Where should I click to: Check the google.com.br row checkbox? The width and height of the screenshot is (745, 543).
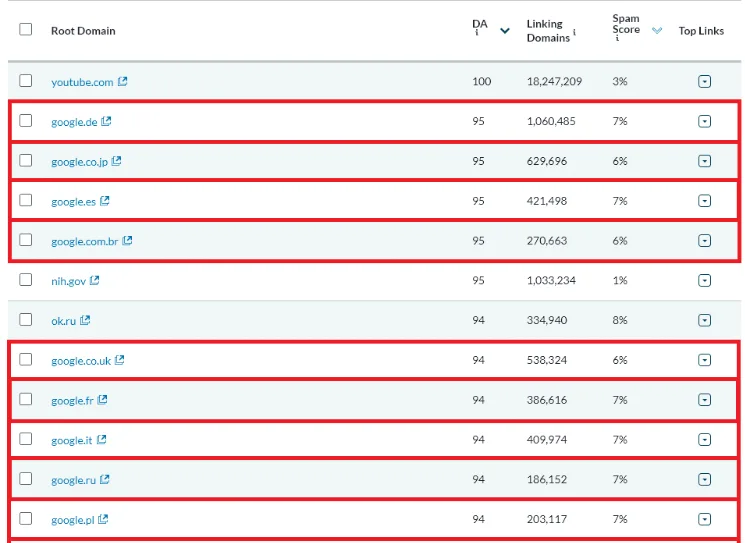click(x=26, y=240)
